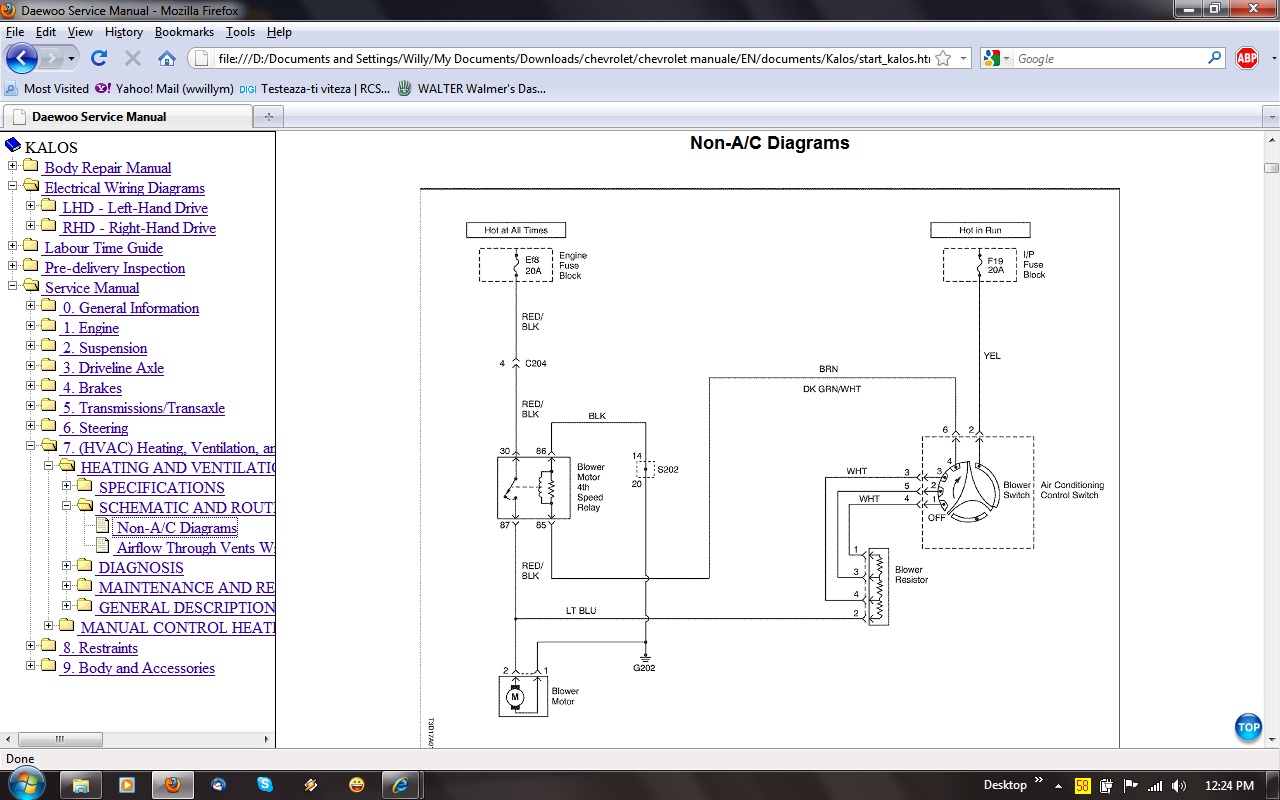Open a new tab
This screenshot has width=1280, height=800.
coord(268,116)
